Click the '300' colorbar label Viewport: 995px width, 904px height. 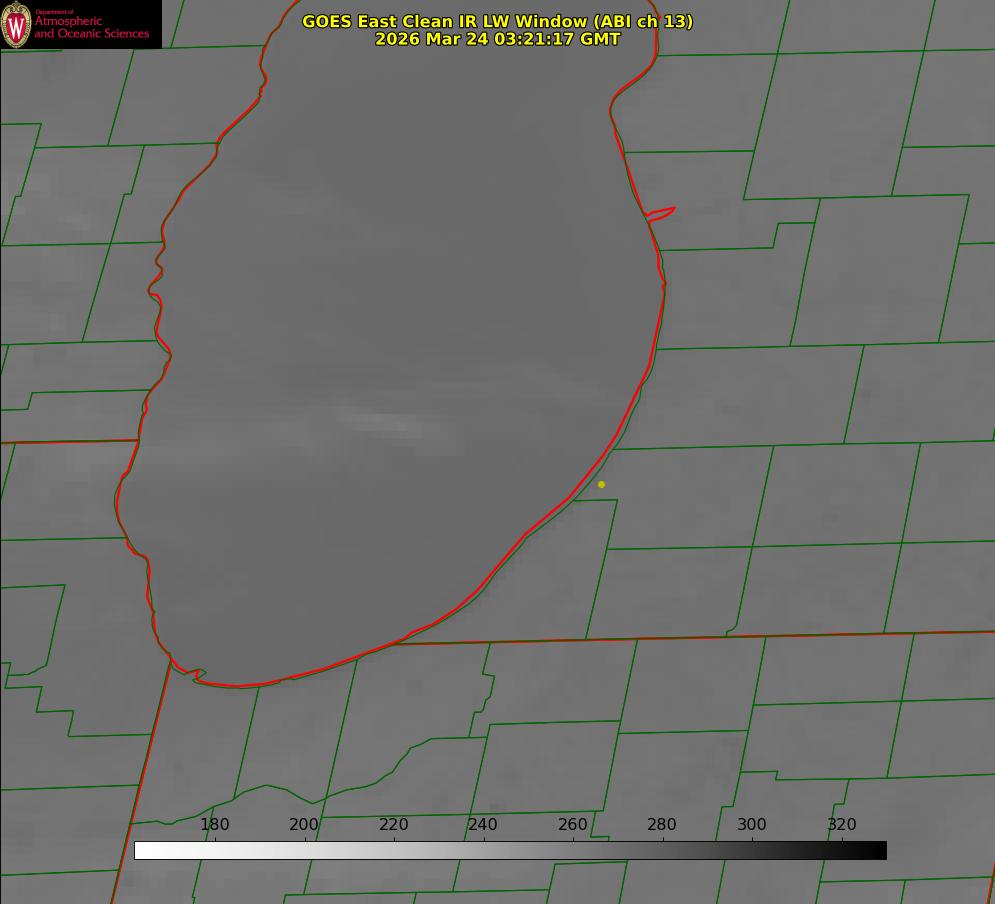click(x=752, y=824)
